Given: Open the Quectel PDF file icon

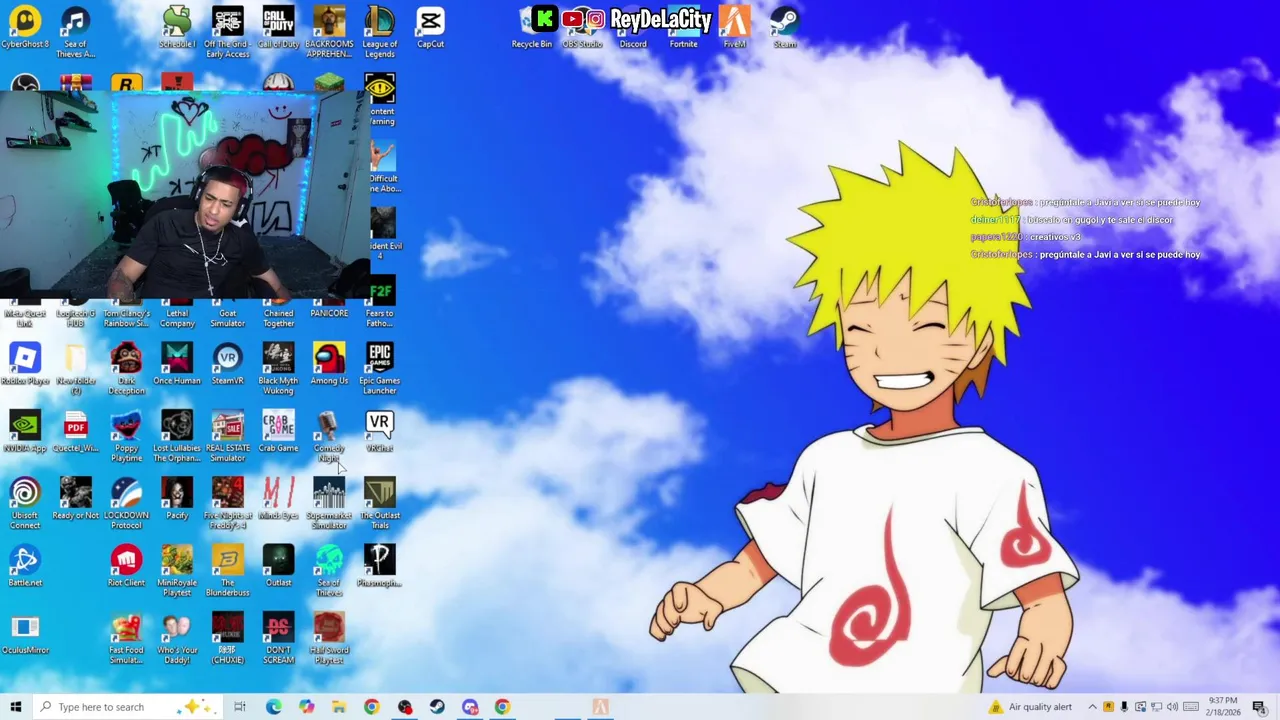Looking at the screenshot, I should [x=76, y=431].
